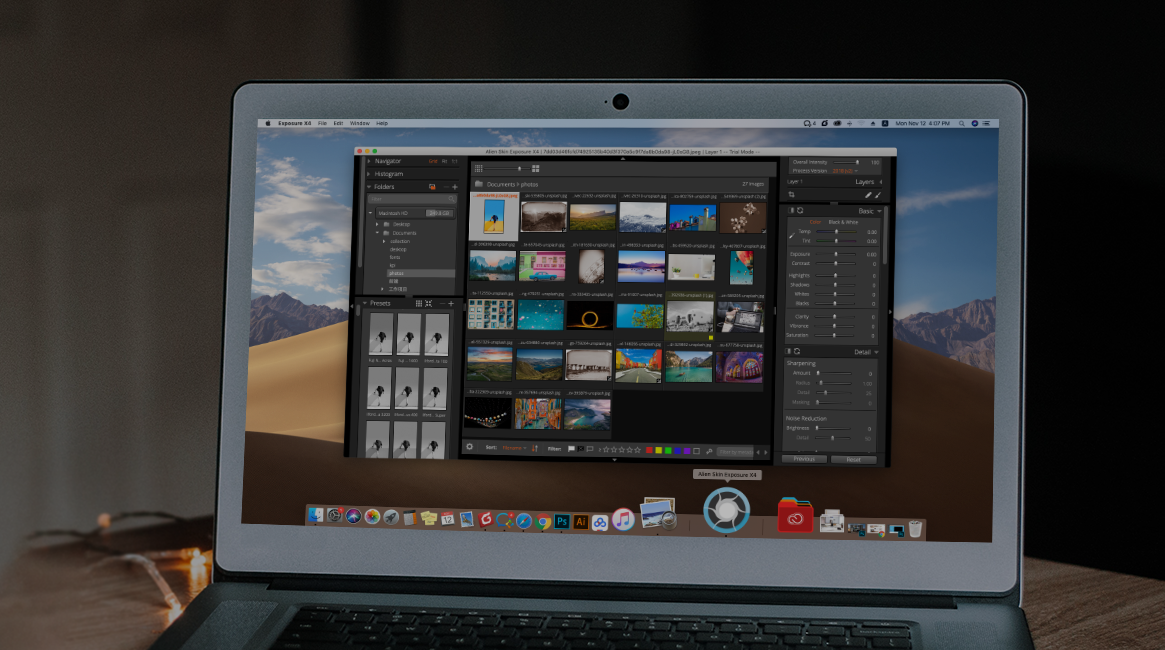Viewport: 1165px width, 650px height.
Task: Select the Color tab in Basic panel
Action: click(x=815, y=222)
